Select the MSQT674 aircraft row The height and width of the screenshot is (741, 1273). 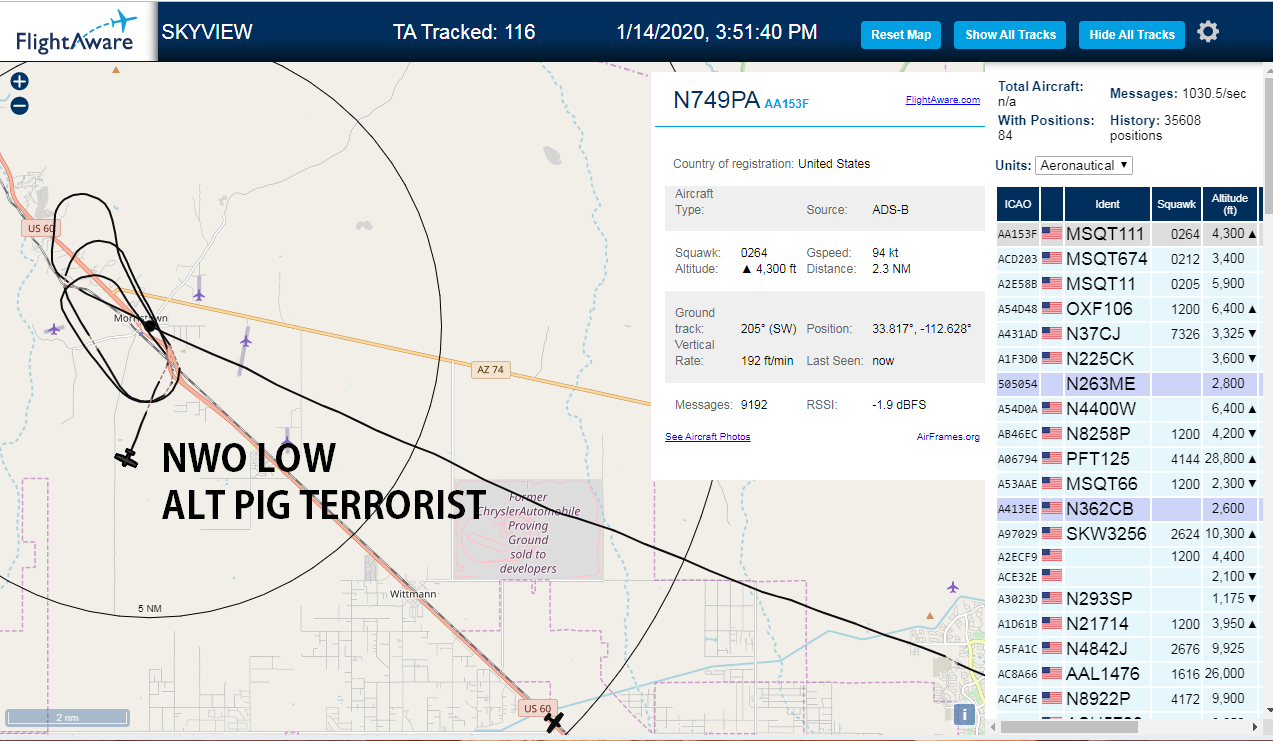pos(1128,259)
